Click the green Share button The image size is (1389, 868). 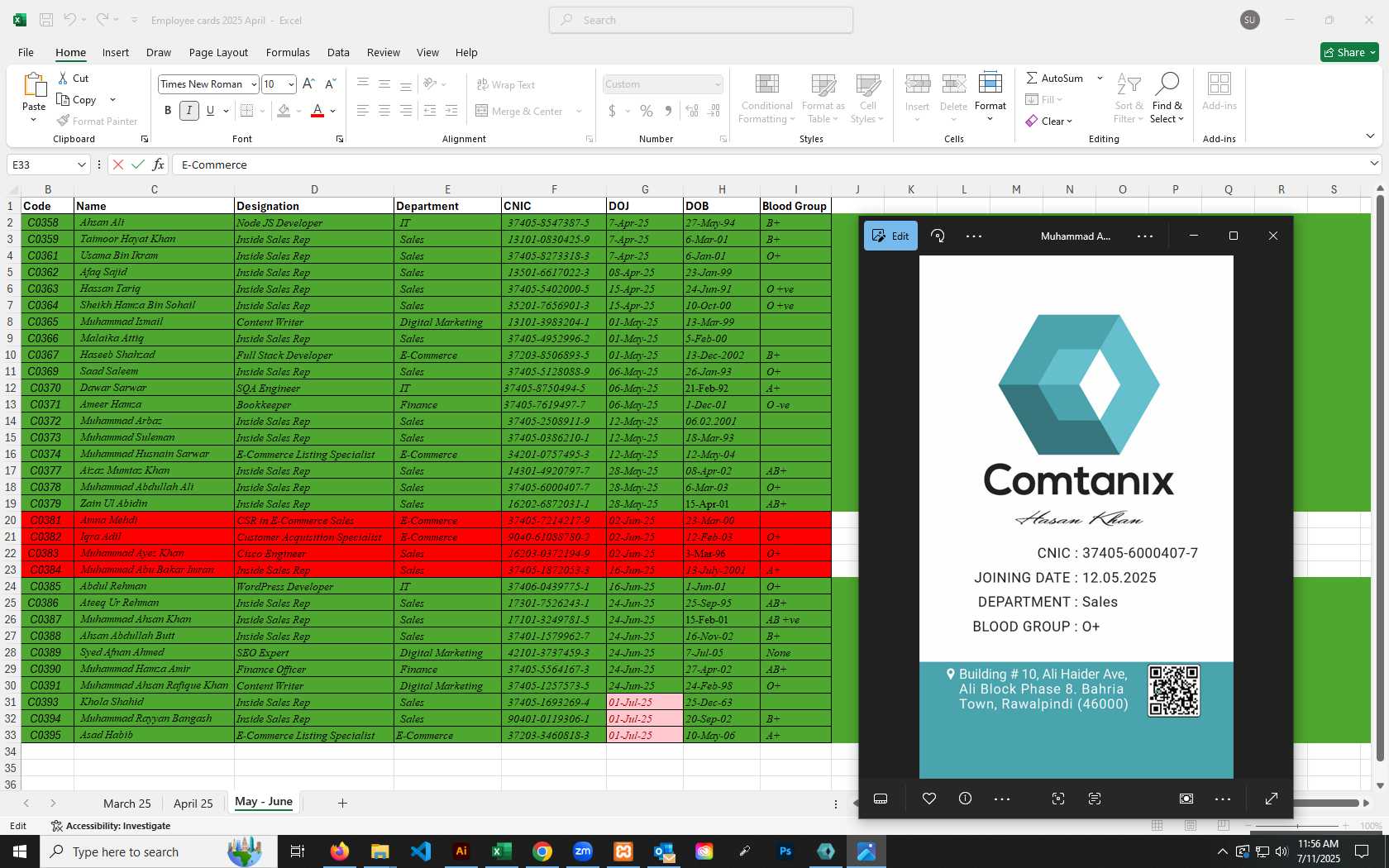1349,52
